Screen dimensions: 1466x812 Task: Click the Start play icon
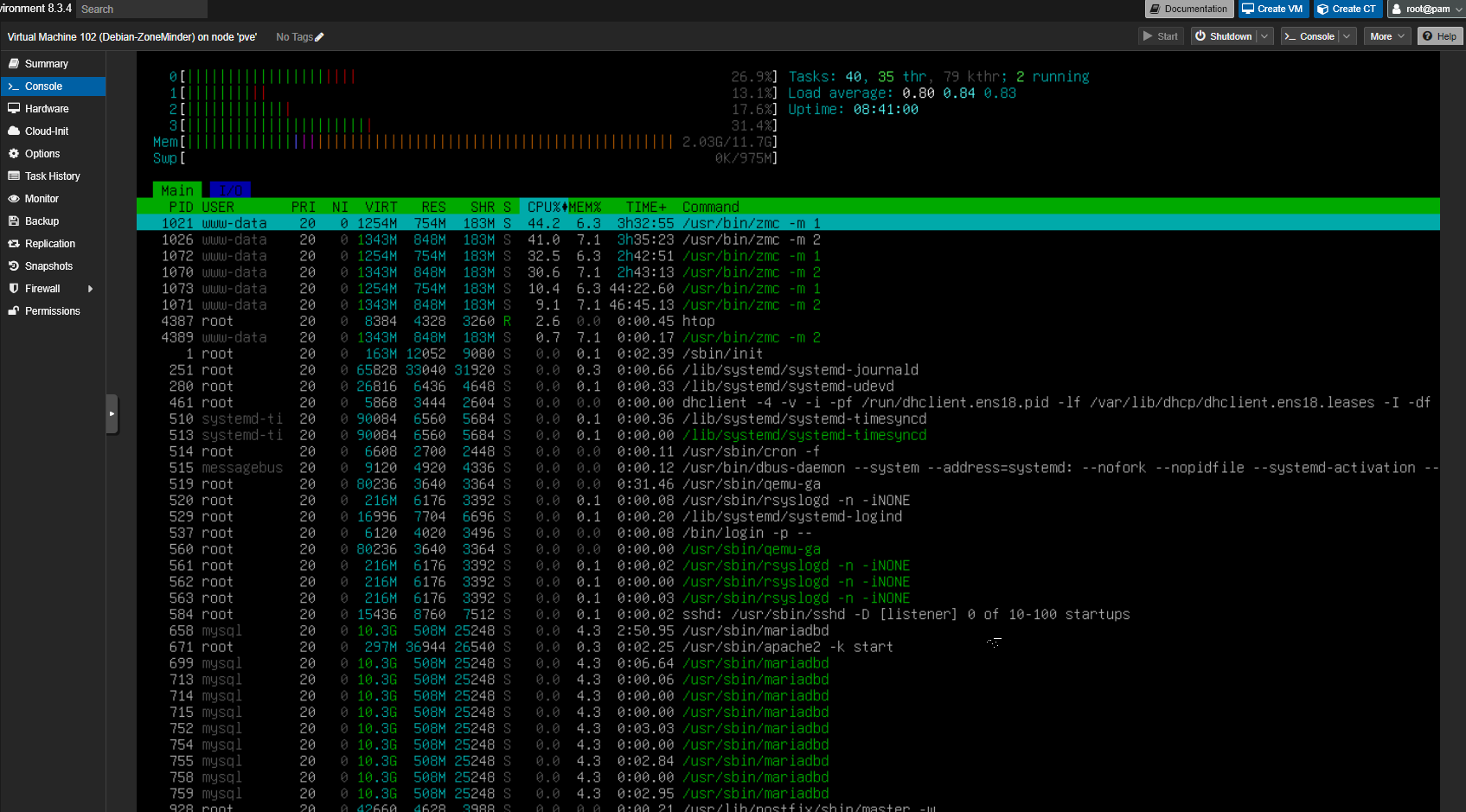tap(1148, 36)
